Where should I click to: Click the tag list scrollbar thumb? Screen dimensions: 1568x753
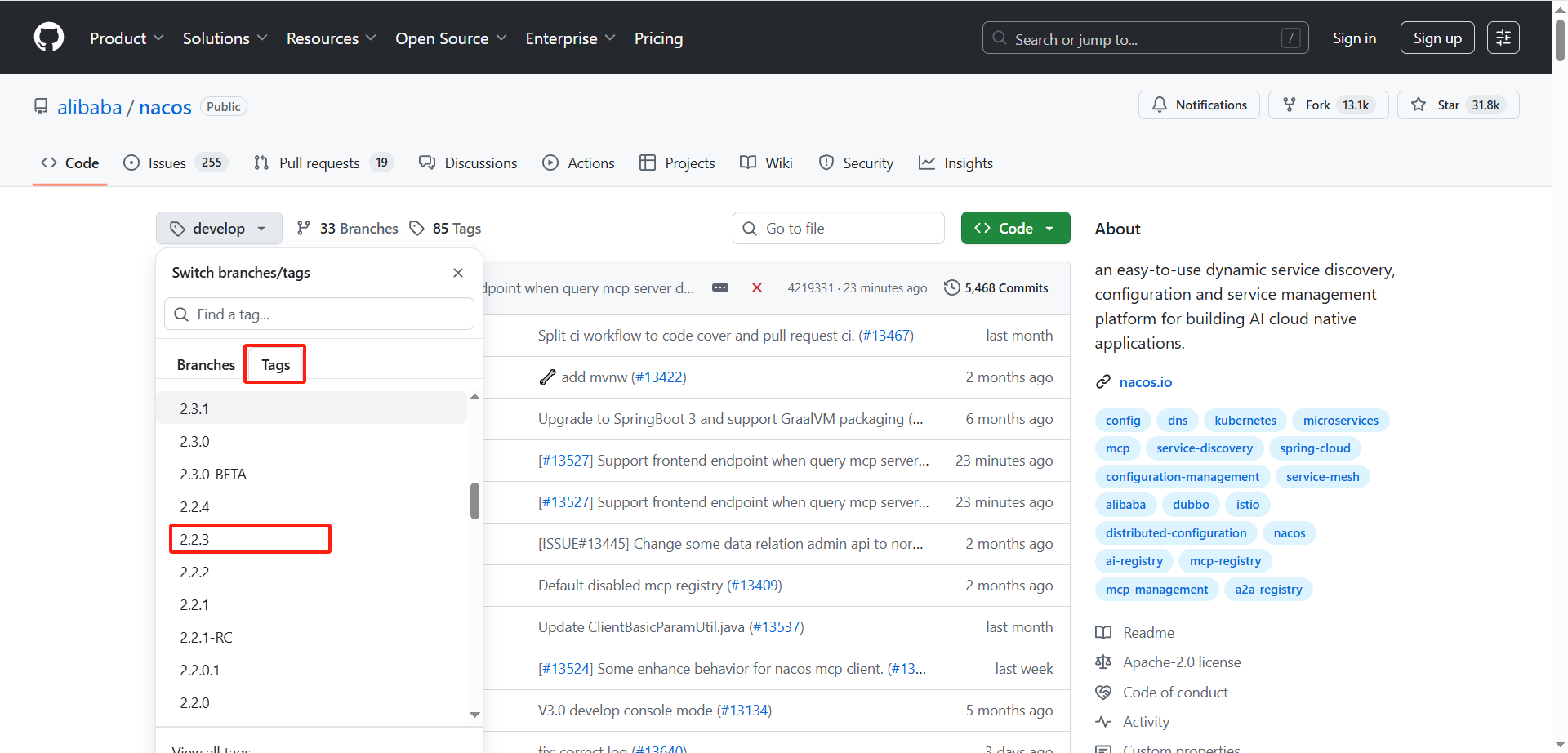[x=474, y=501]
